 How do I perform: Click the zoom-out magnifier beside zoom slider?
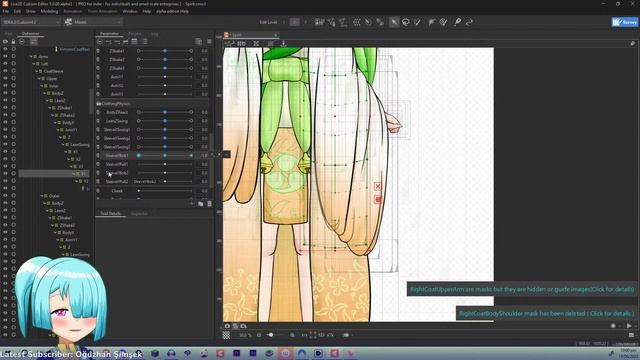(x=259, y=335)
